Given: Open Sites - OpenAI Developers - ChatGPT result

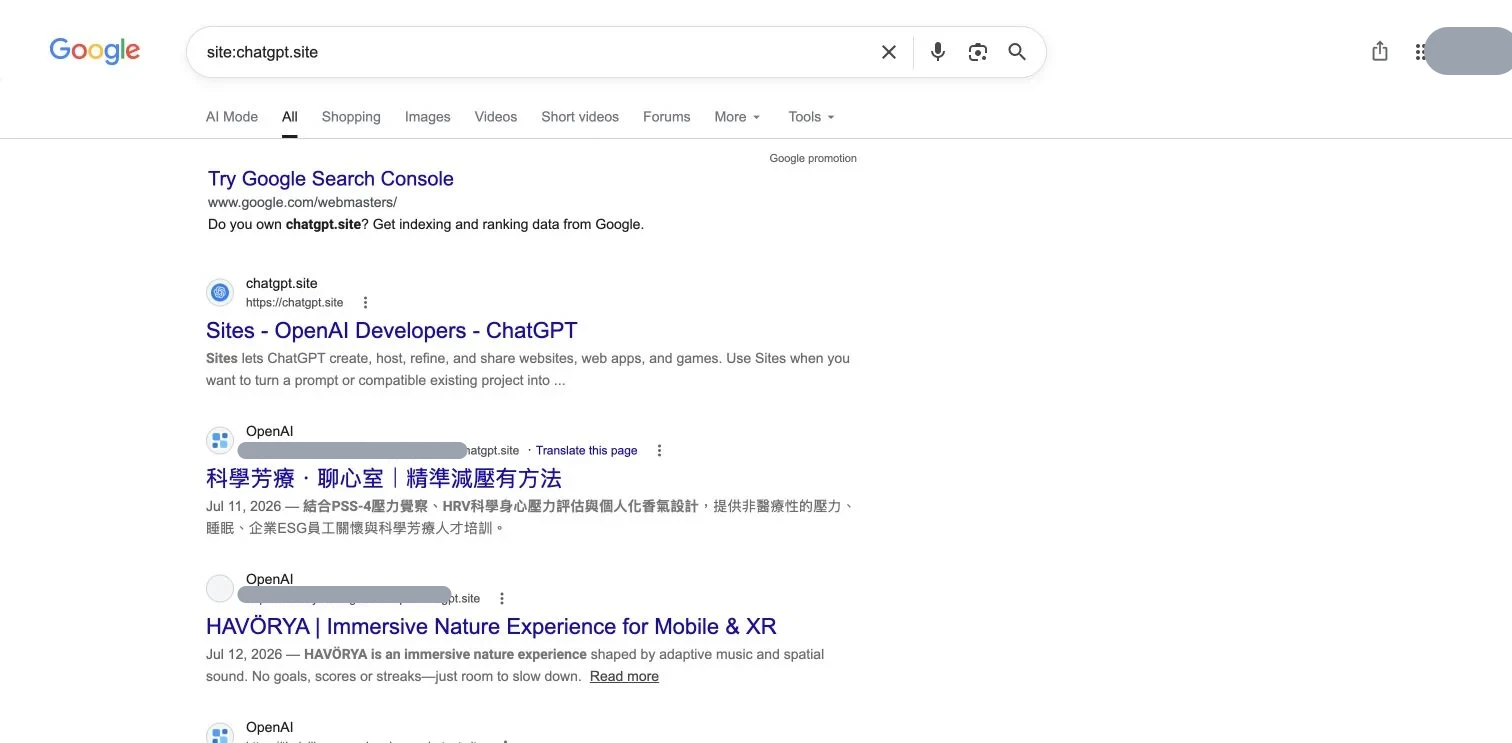Looking at the screenshot, I should 392,331.
